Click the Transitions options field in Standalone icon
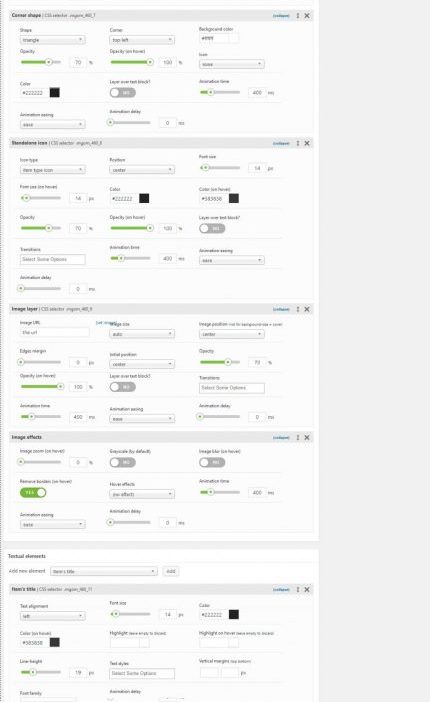 click(x=52, y=259)
